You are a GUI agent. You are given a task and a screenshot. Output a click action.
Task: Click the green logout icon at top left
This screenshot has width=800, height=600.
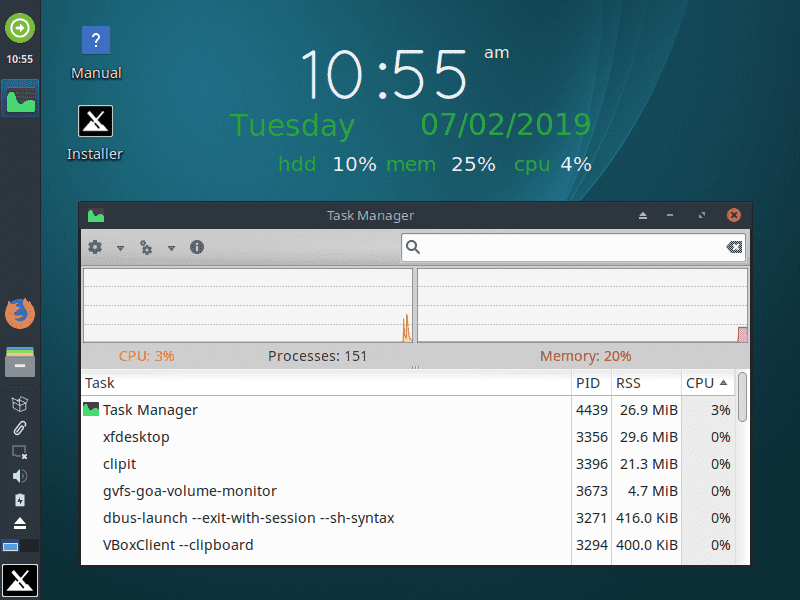(x=20, y=28)
